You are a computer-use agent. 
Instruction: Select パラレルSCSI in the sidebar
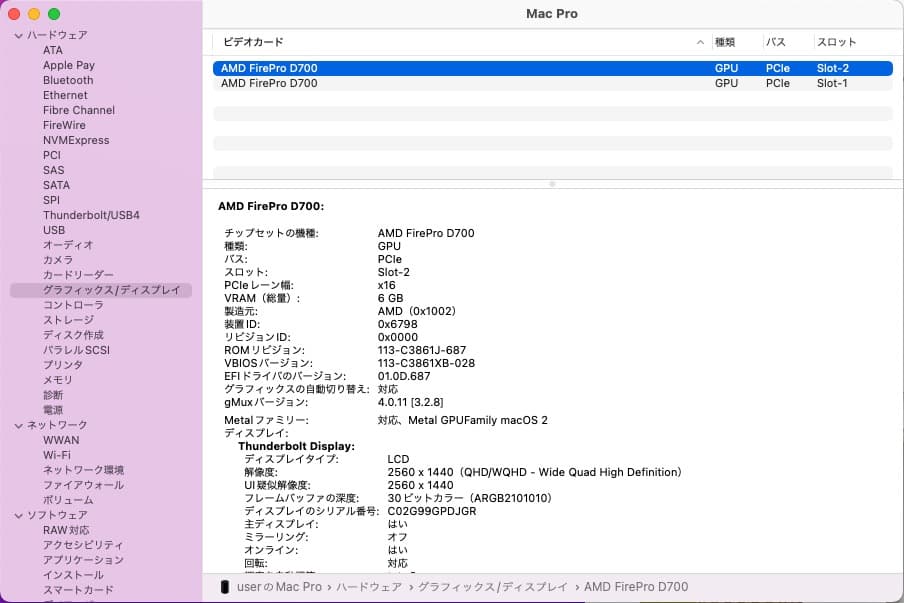(x=76, y=350)
